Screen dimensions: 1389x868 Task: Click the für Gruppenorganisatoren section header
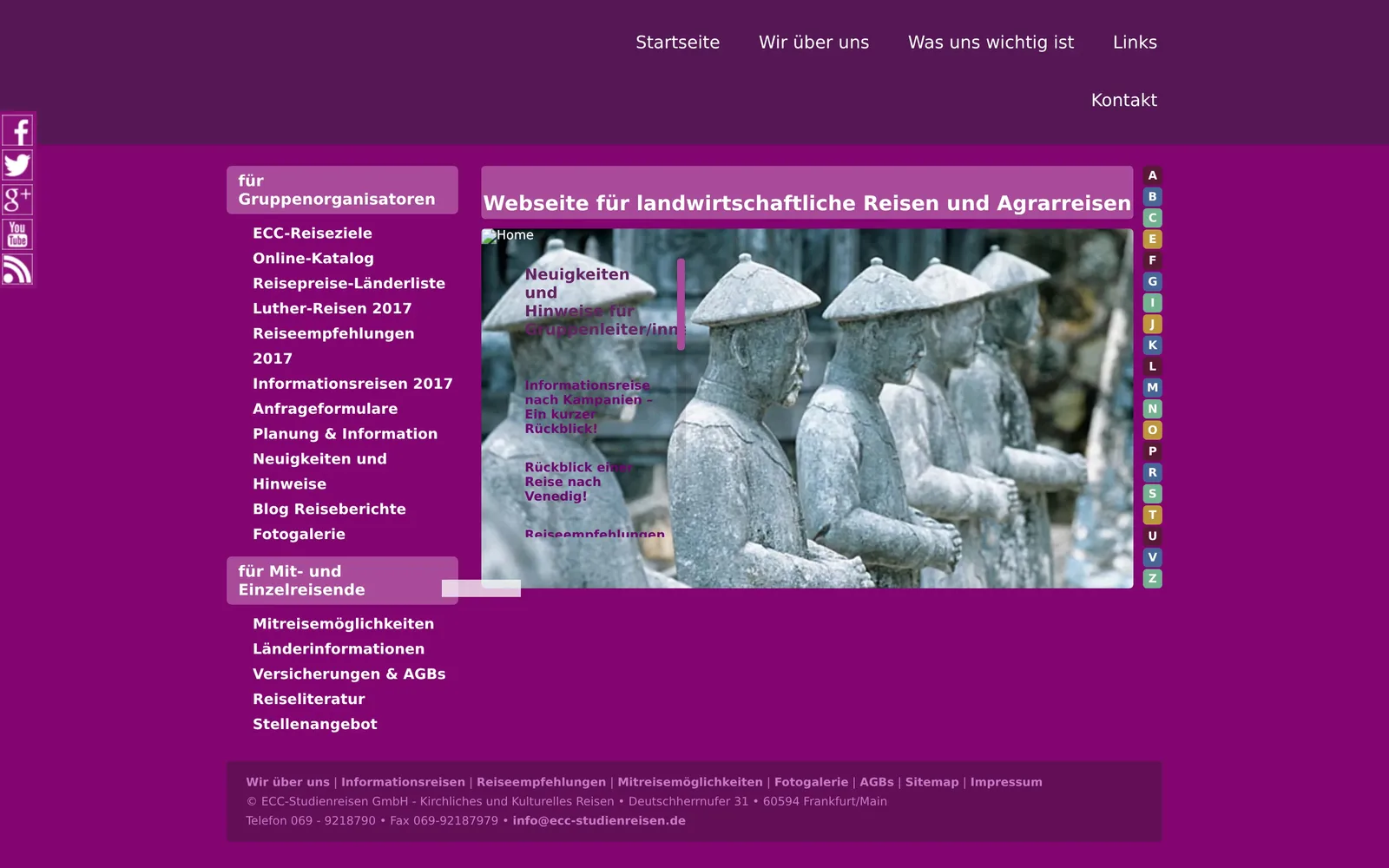click(342, 190)
